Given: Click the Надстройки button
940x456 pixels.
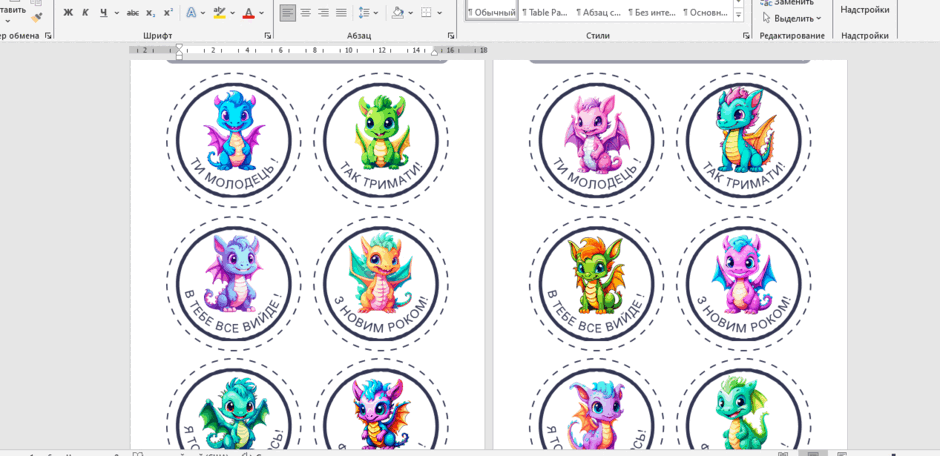Looking at the screenshot, I should point(864,10).
